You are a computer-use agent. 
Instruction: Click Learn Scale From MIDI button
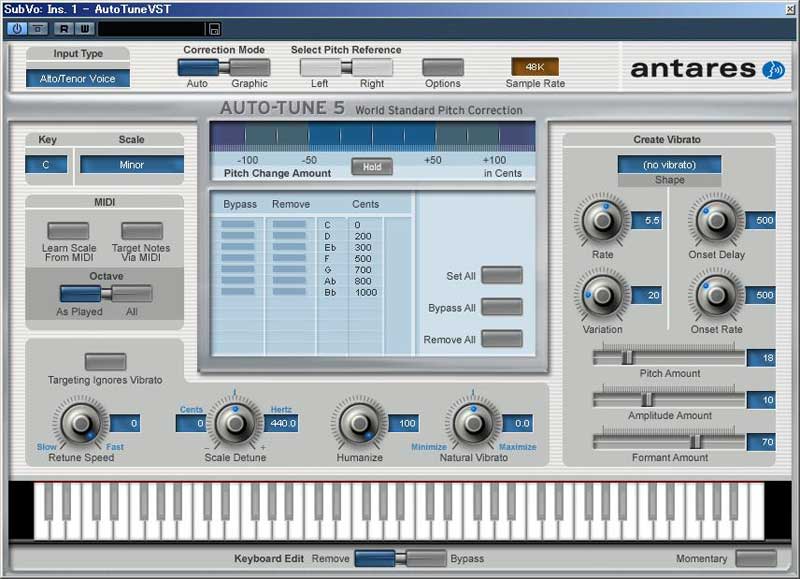[68, 231]
